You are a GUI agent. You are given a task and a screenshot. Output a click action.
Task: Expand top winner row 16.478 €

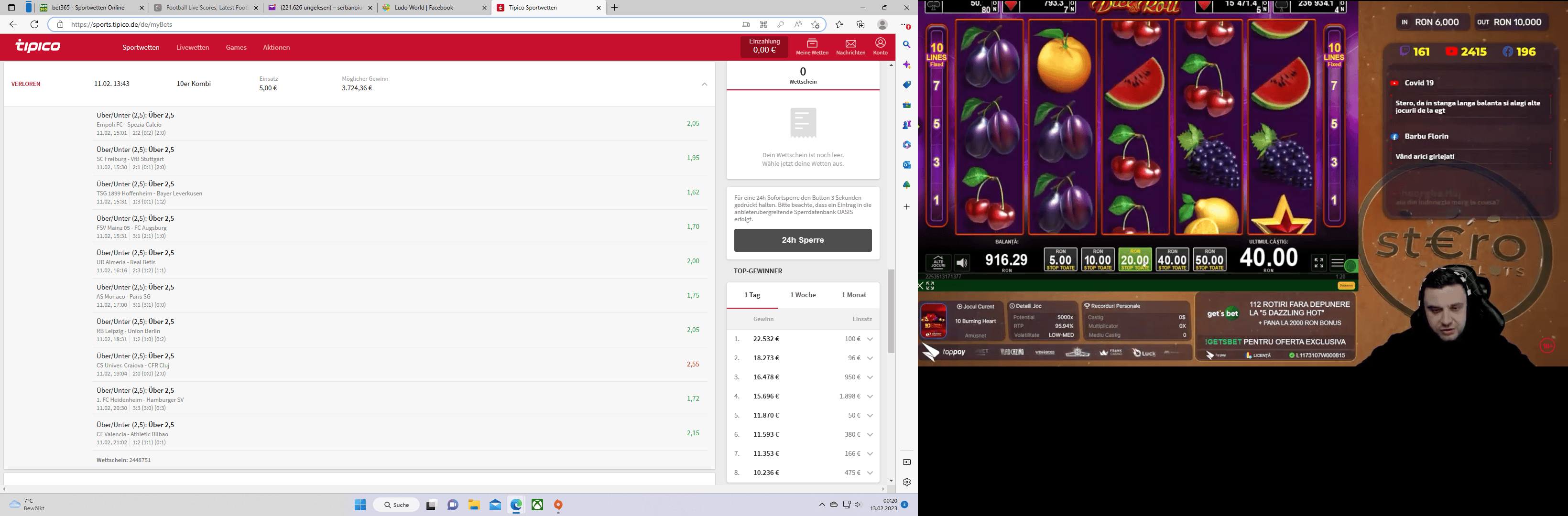point(870,377)
